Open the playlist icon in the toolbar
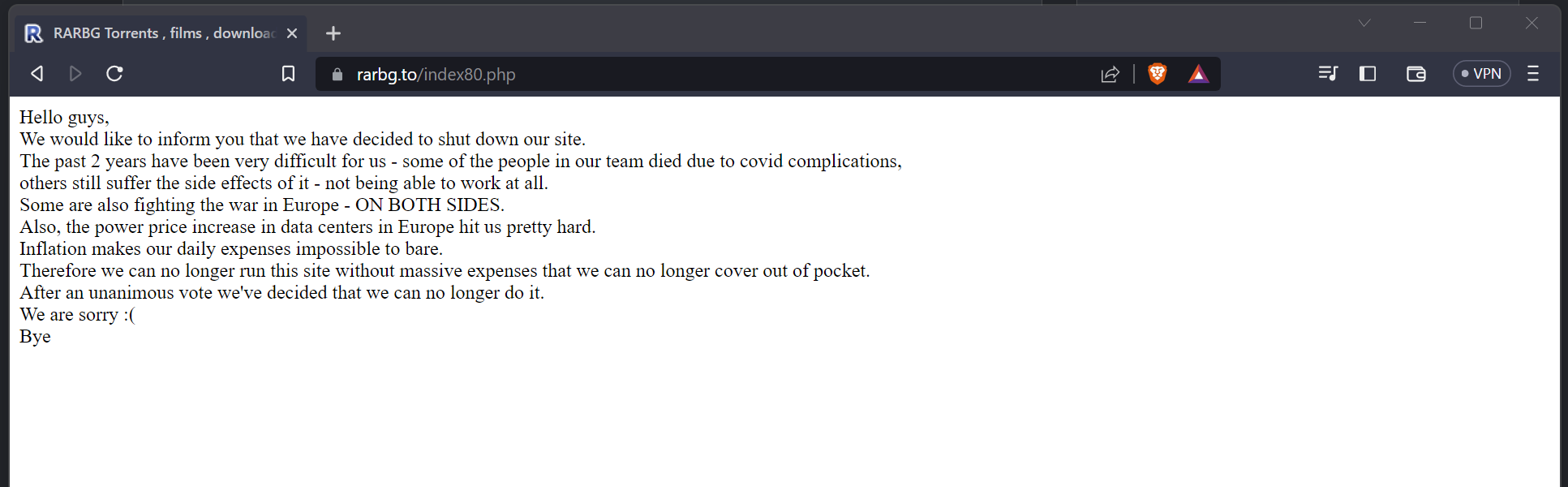Screen dimensions: 1568x487 pos(1328,74)
